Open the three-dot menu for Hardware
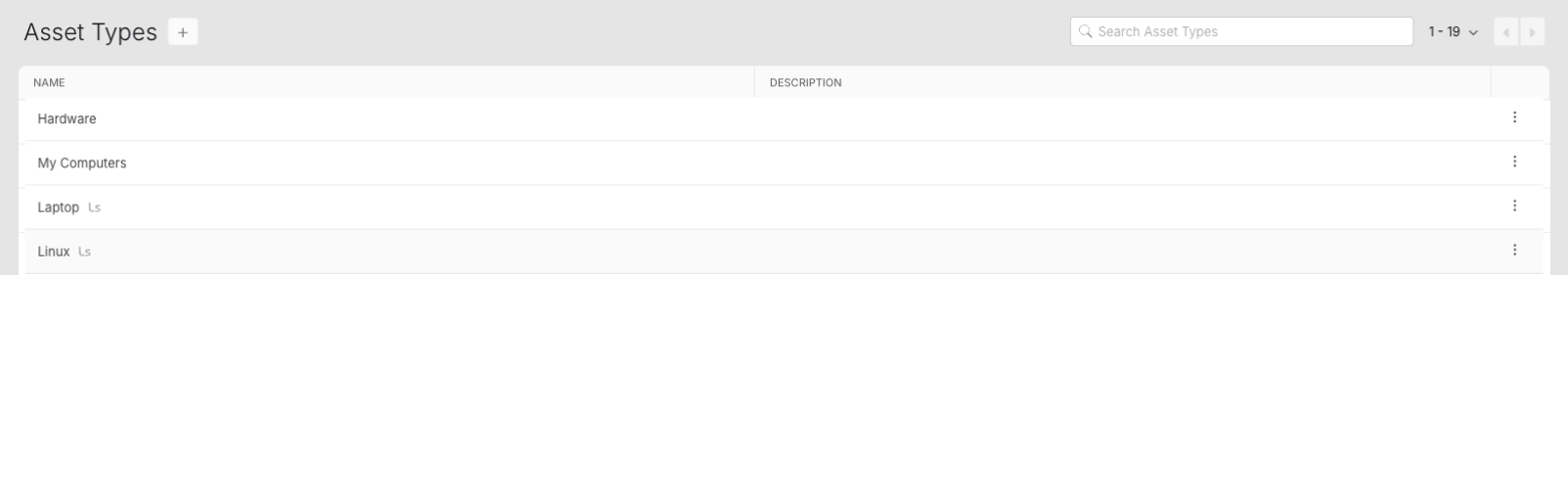 click(x=1514, y=117)
